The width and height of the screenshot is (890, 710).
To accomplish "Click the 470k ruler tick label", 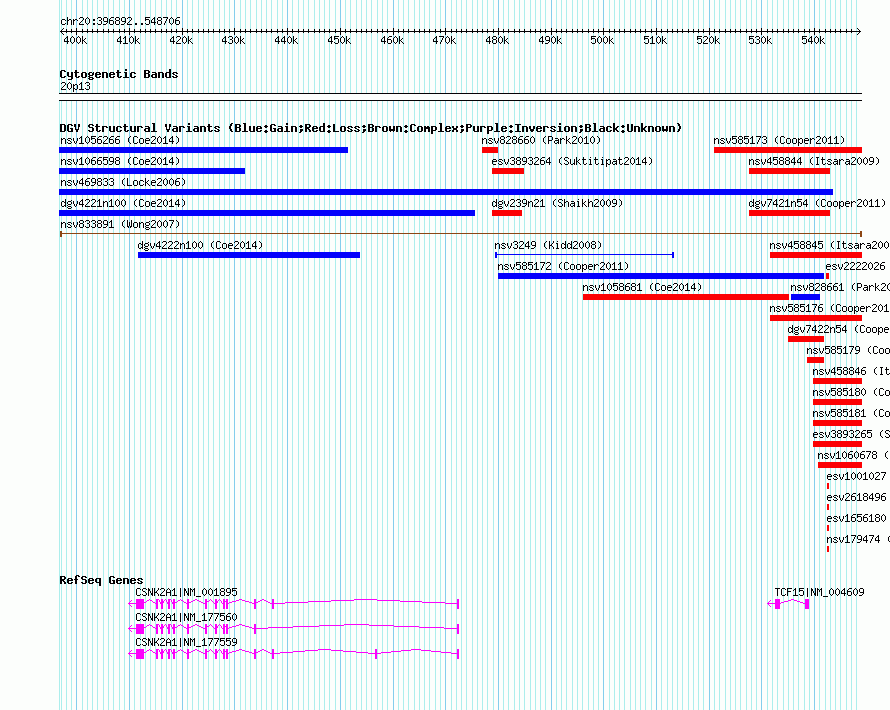I will click(444, 40).
